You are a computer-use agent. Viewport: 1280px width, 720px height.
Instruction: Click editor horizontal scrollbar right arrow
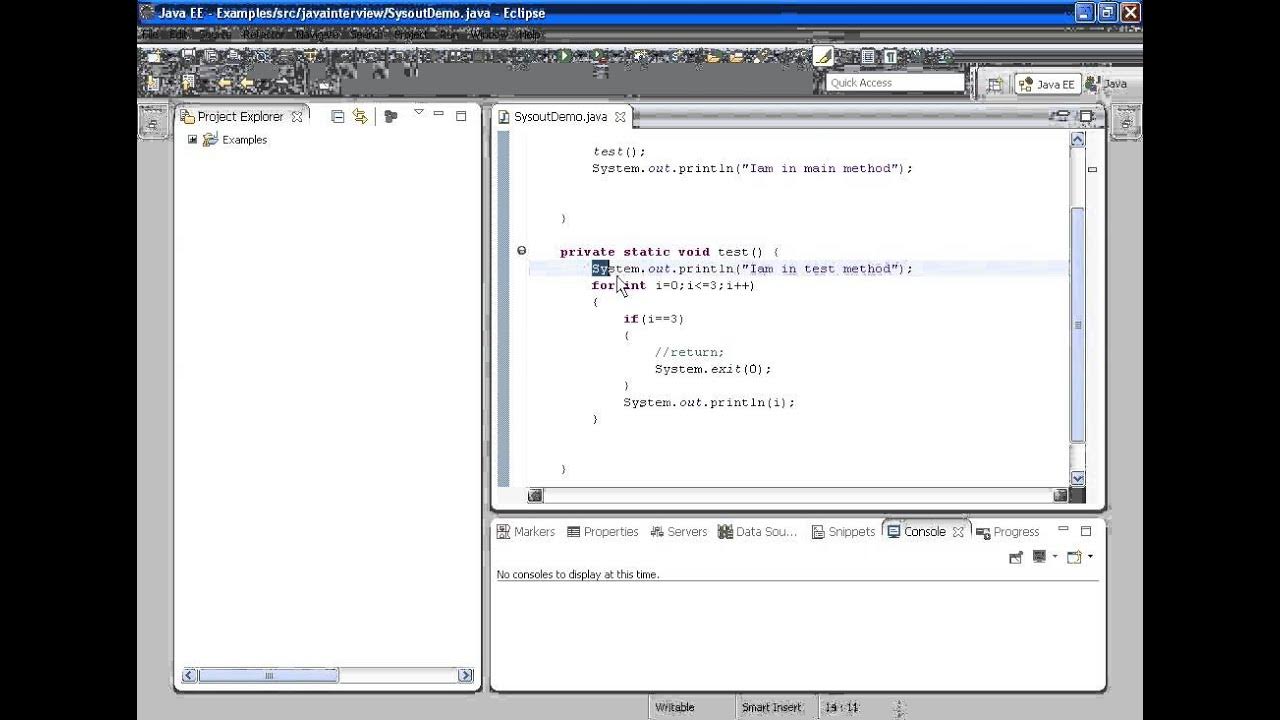1060,495
